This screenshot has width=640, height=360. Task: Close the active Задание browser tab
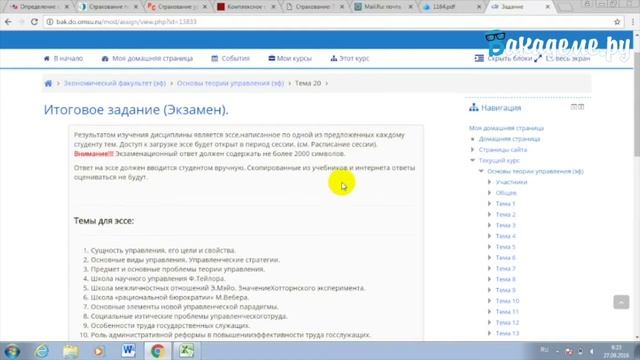[548, 7]
